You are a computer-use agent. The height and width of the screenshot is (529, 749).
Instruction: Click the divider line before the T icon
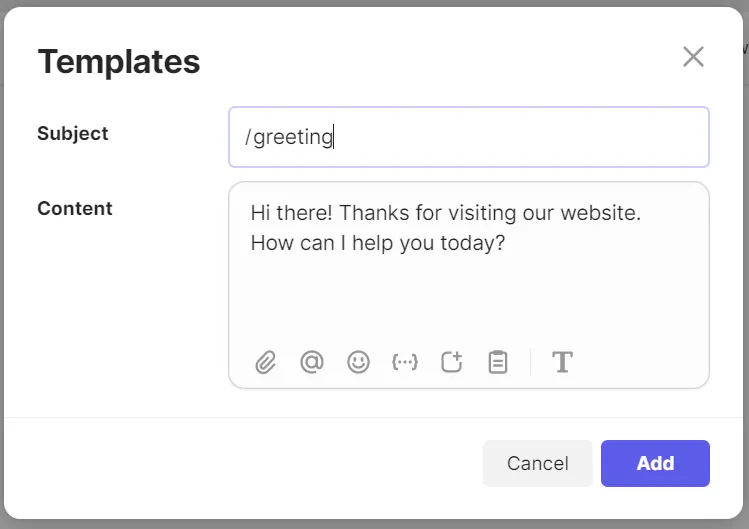(x=531, y=362)
